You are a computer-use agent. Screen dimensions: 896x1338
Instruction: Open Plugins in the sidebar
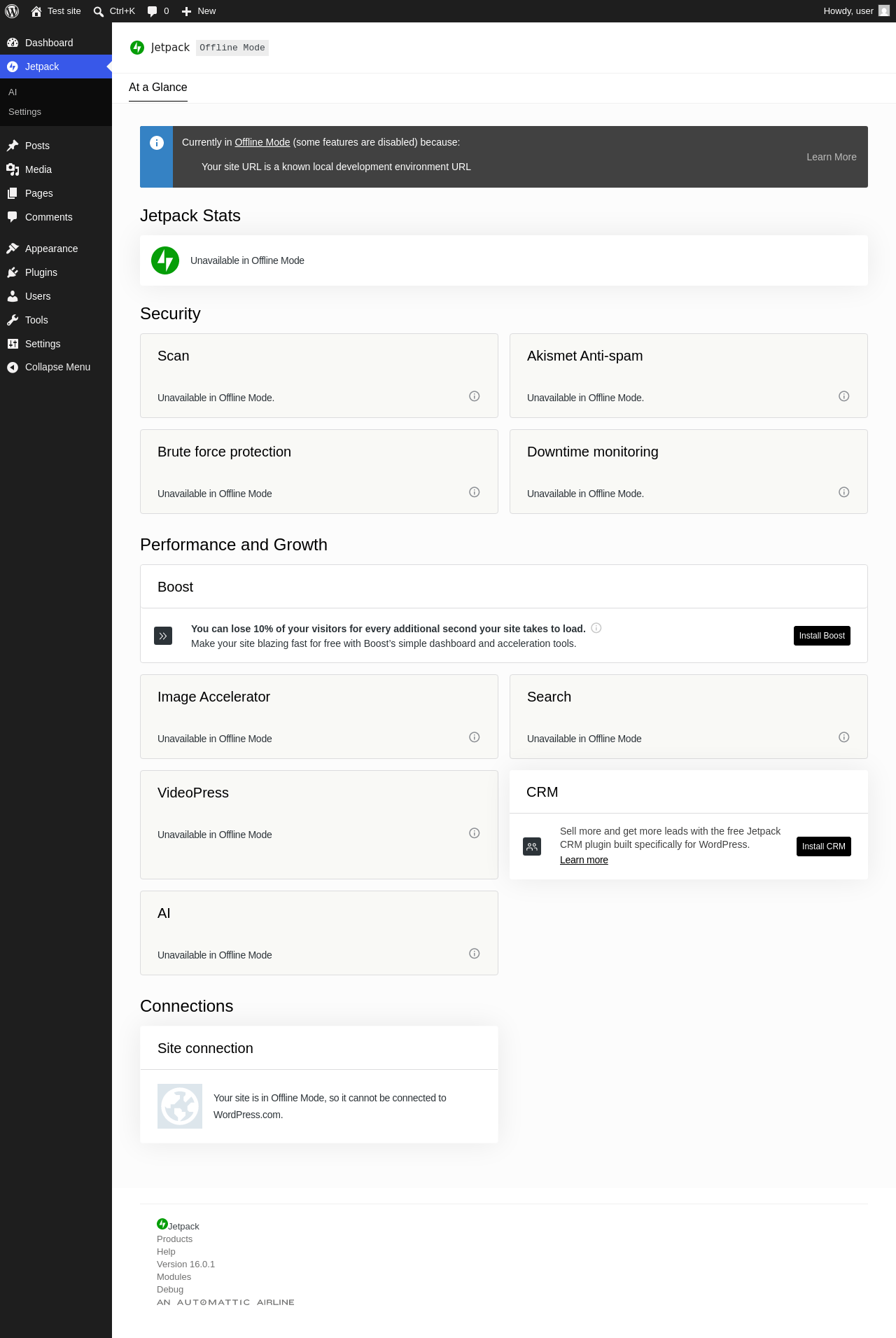coord(56,272)
